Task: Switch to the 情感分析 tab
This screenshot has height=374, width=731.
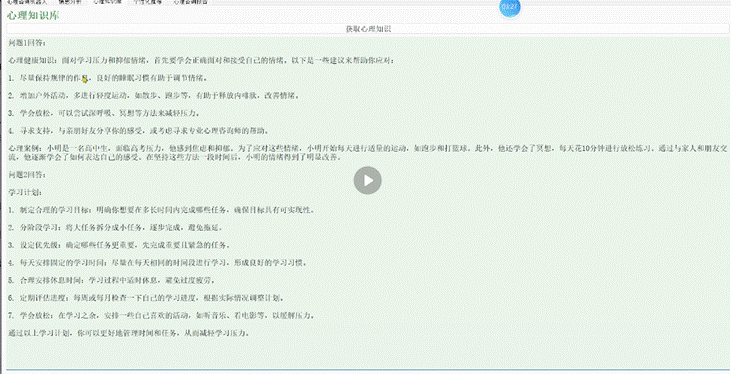Action: click(x=70, y=2)
